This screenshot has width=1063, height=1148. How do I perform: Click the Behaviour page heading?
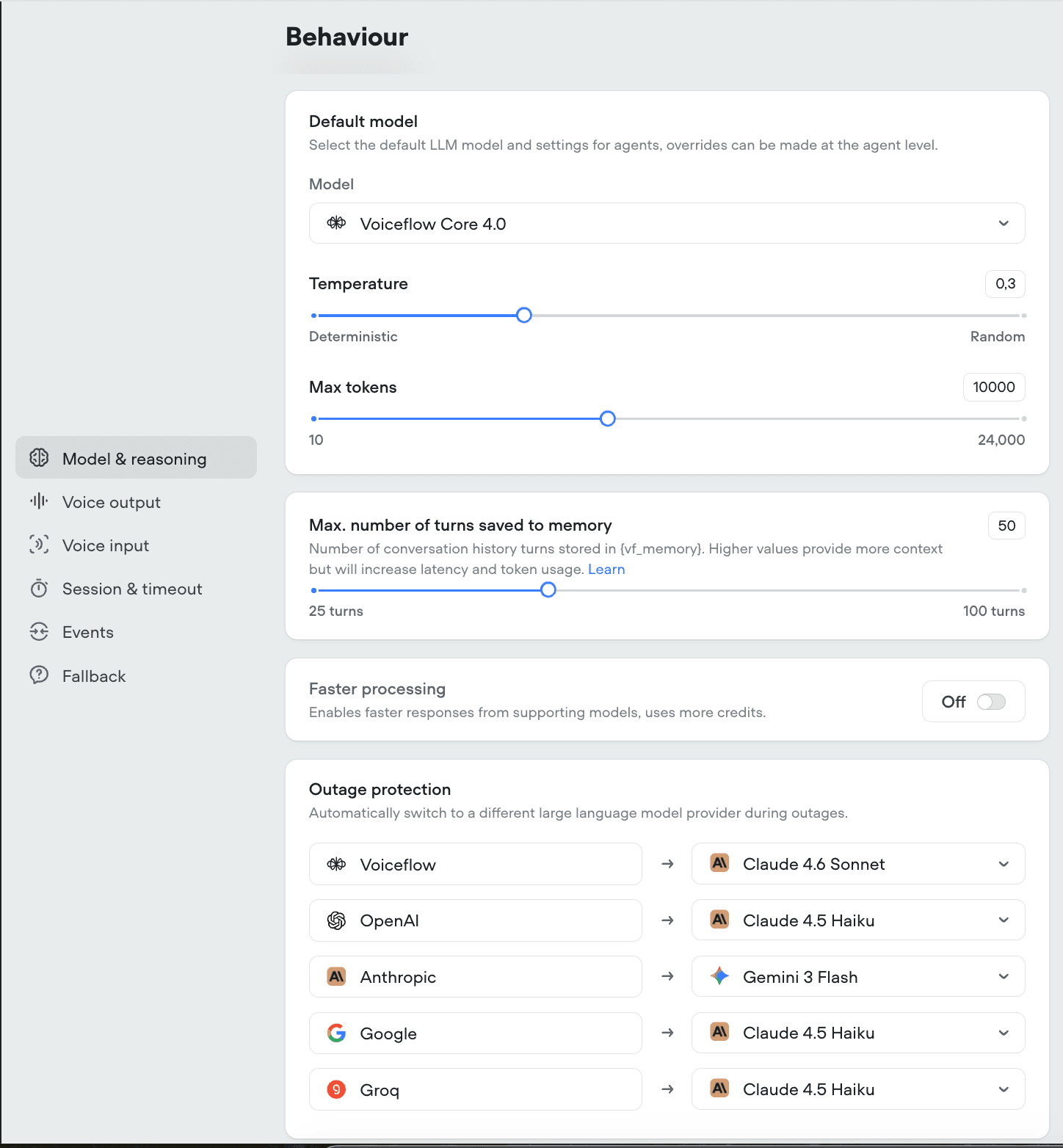[x=347, y=37]
